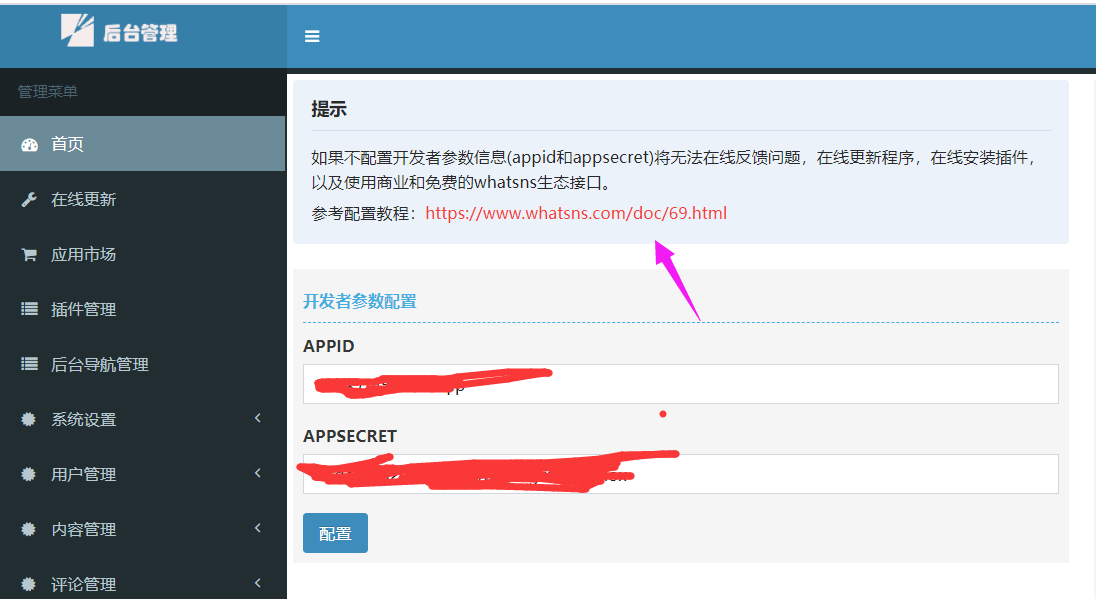This screenshot has width=1096, height=599.
Task: Go to 应用市场 in sidebar
Action: (x=84, y=254)
